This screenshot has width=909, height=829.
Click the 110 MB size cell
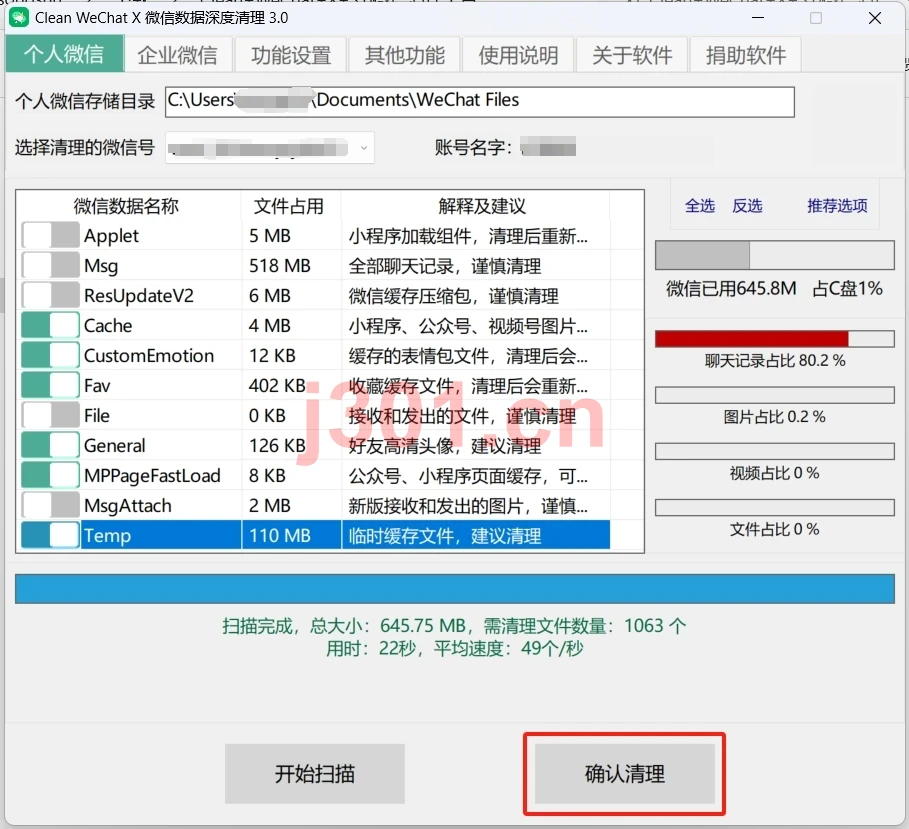[280, 536]
